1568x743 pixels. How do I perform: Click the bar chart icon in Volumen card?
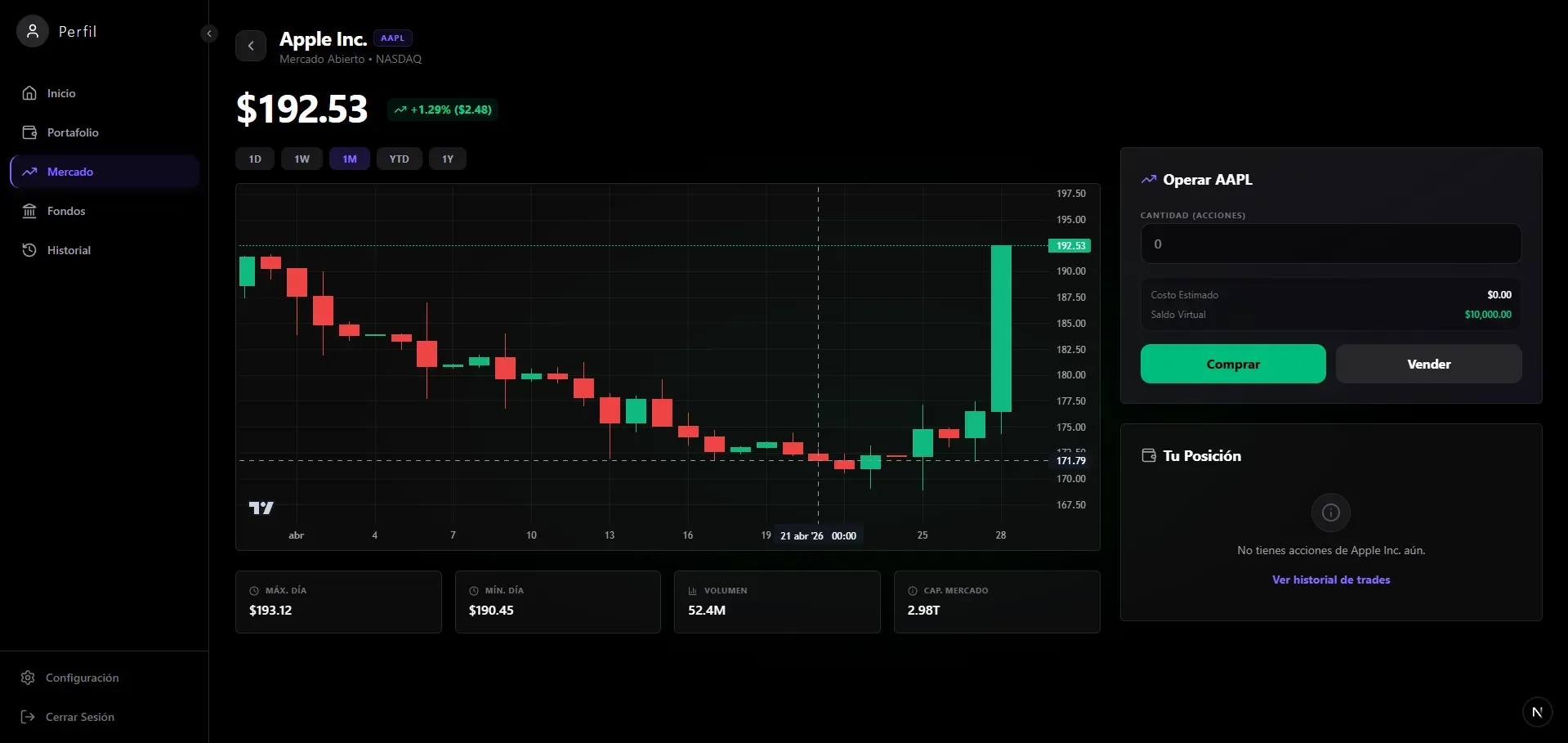[x=693, y=590]
